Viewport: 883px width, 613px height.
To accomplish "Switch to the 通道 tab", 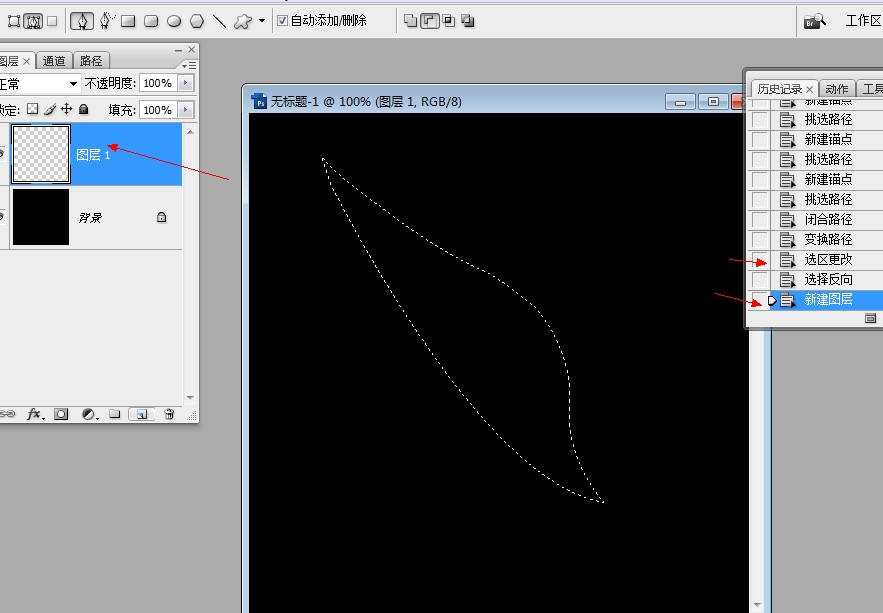I will 54,60.
